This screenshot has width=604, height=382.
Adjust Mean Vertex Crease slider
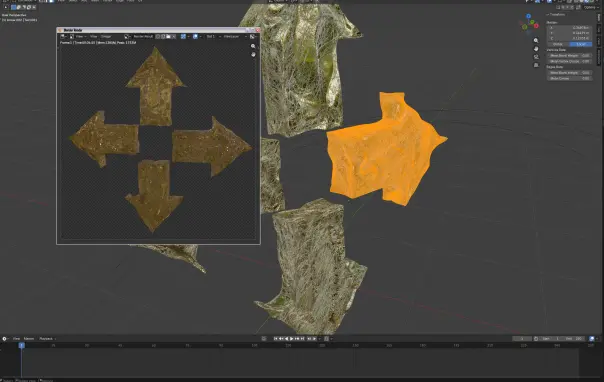pyautogui.click(x=570, y=61)
